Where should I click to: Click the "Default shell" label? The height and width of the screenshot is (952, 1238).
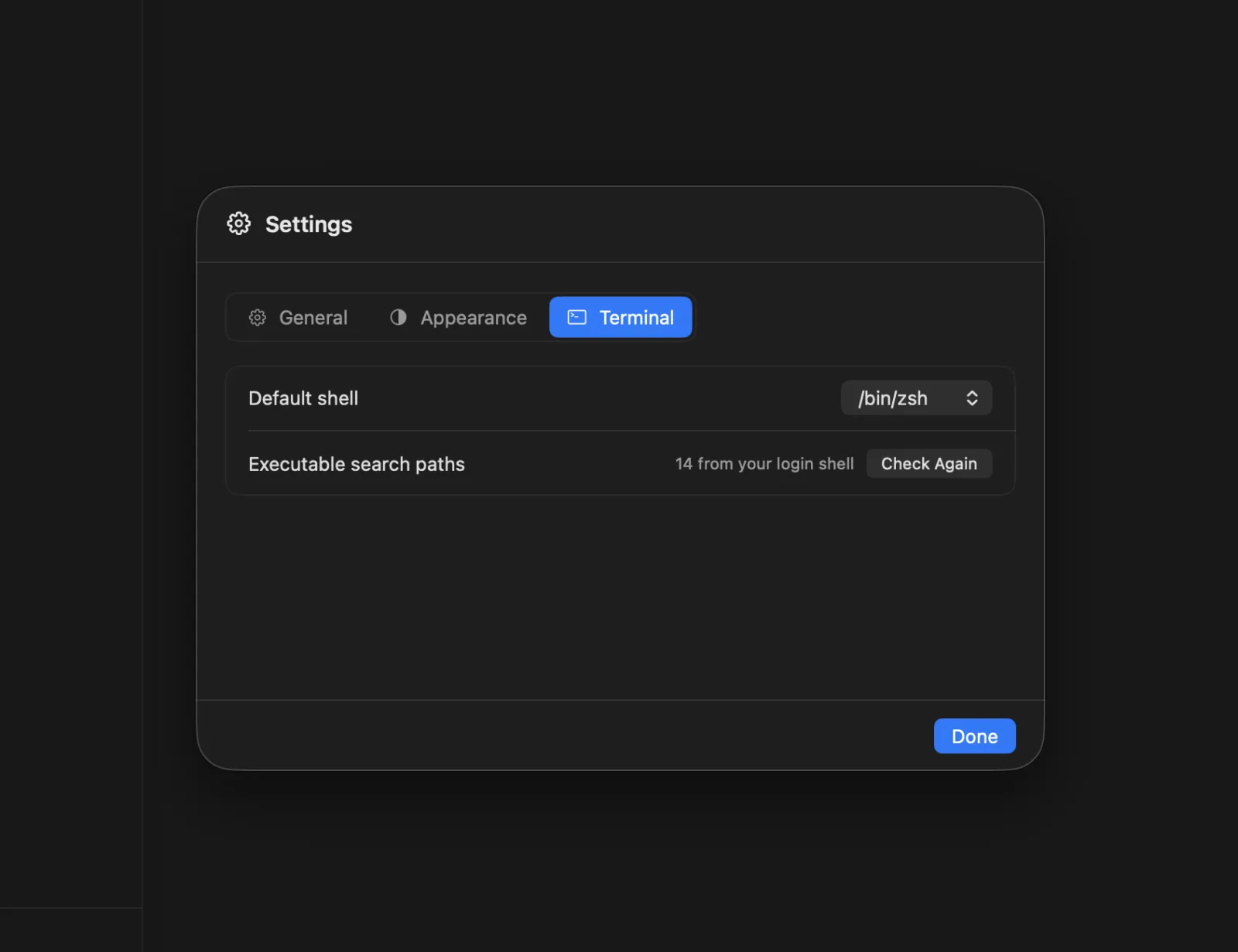(x=303, y=398)
